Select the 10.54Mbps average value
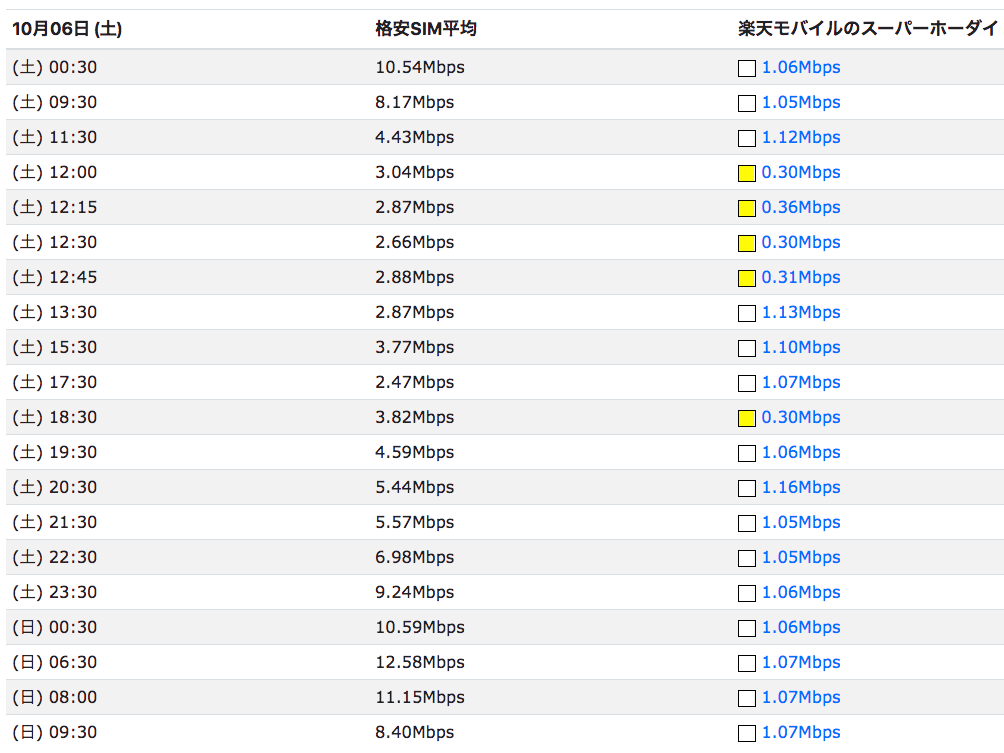This screenshot has height=753, width=1004. click(420, 67)
